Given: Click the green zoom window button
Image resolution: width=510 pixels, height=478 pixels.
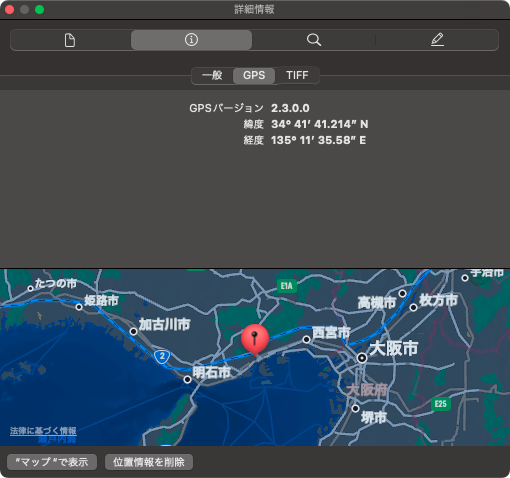Looking at the screenshot, I should (39, 9).
